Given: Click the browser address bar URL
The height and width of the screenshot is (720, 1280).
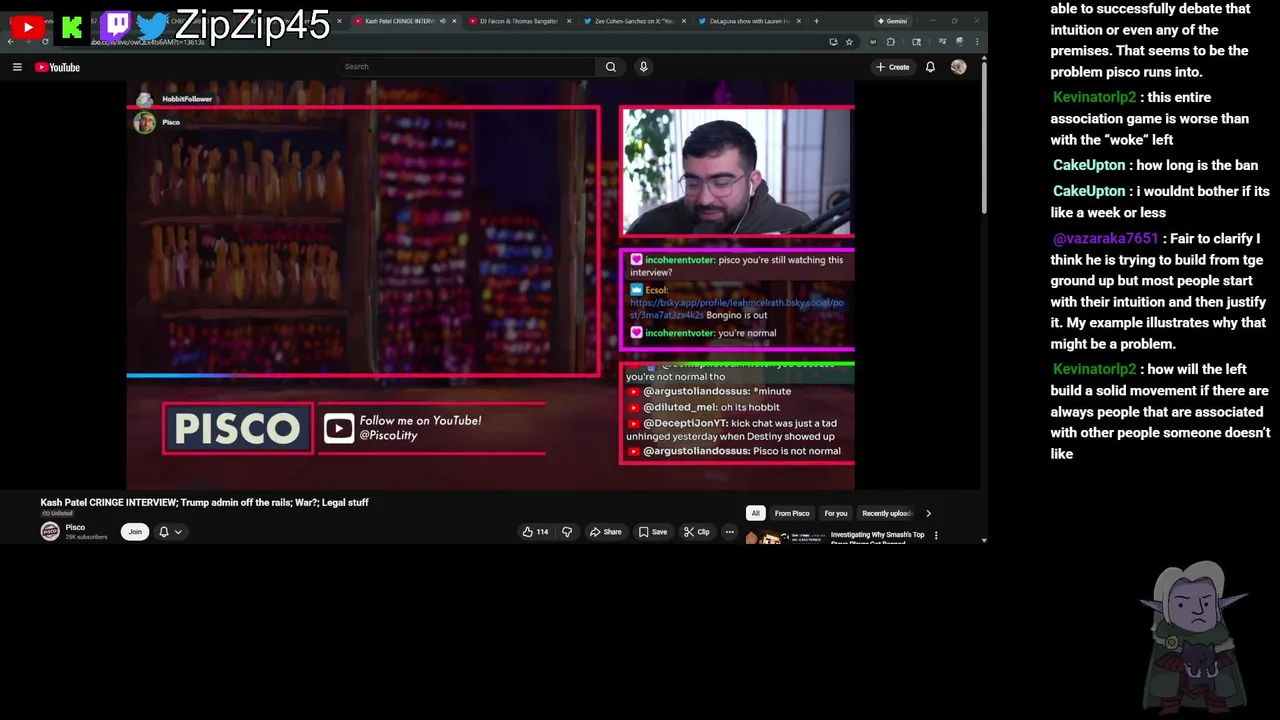Looking at the screenshot, I should pyautogui.click(x=148, y=42).
